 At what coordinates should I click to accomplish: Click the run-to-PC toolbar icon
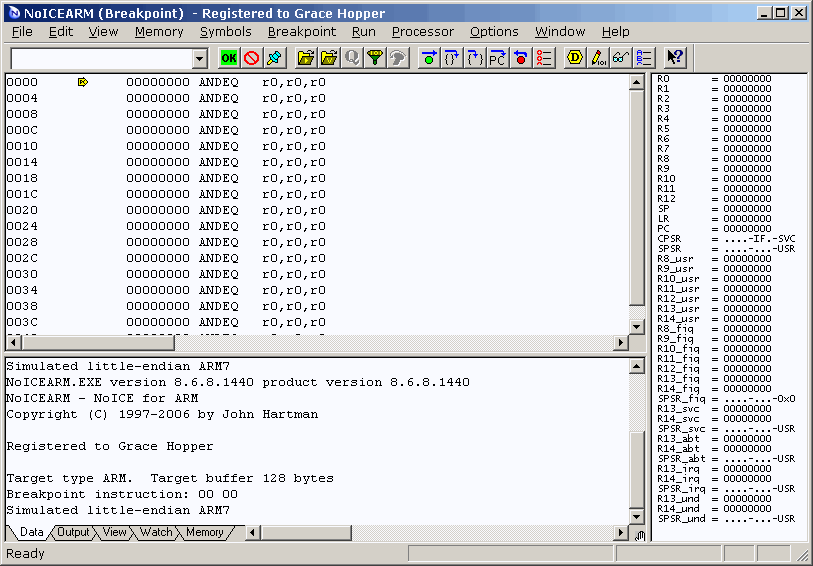pyautogui.click(x=497, y=58)
